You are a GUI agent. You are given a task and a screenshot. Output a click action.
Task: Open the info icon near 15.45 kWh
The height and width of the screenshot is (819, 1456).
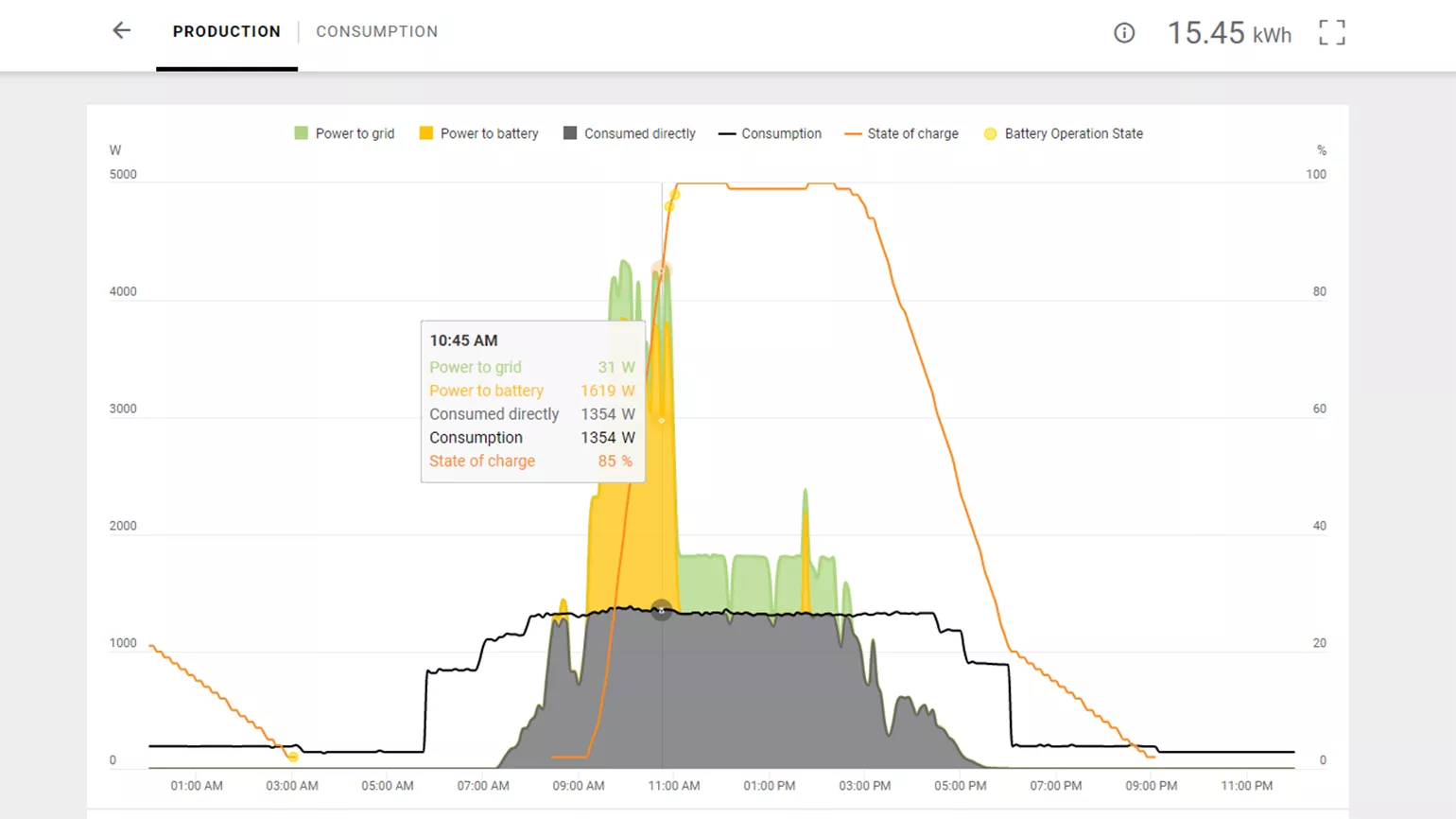[x=1124, y=33]
